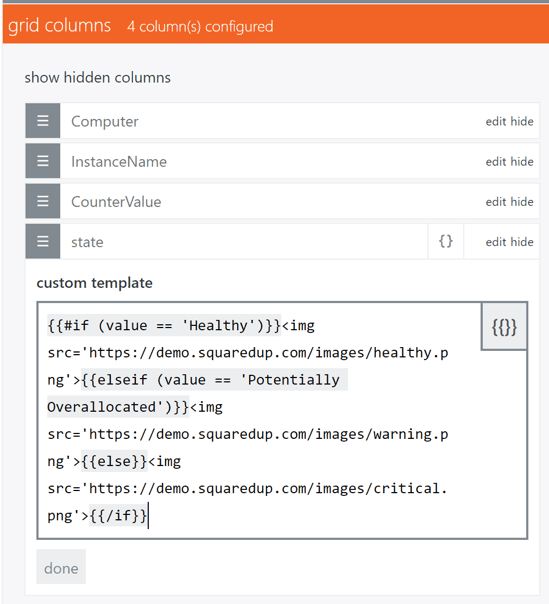Edit the InstanceName column
Screen dimensions: 549x604
click(496, 161)
